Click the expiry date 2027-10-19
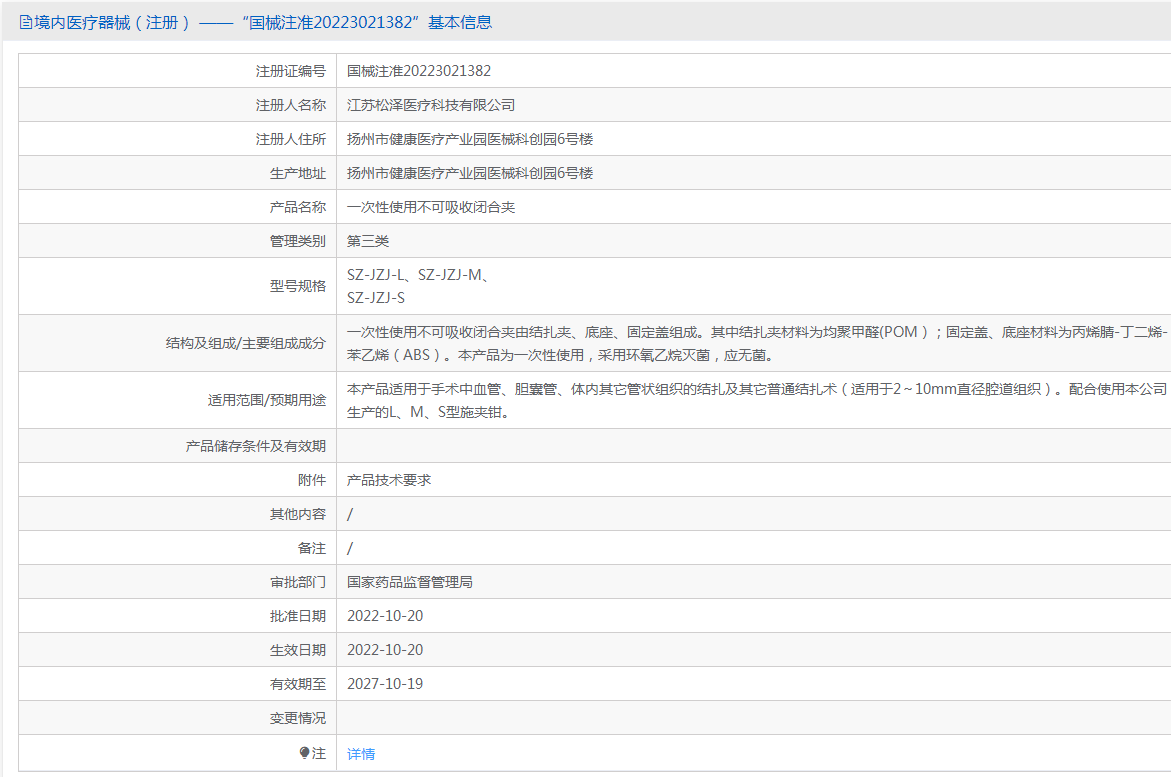The height and width of the screenshot is (777, 1171). pyautogui.click(x=385, y=684)
